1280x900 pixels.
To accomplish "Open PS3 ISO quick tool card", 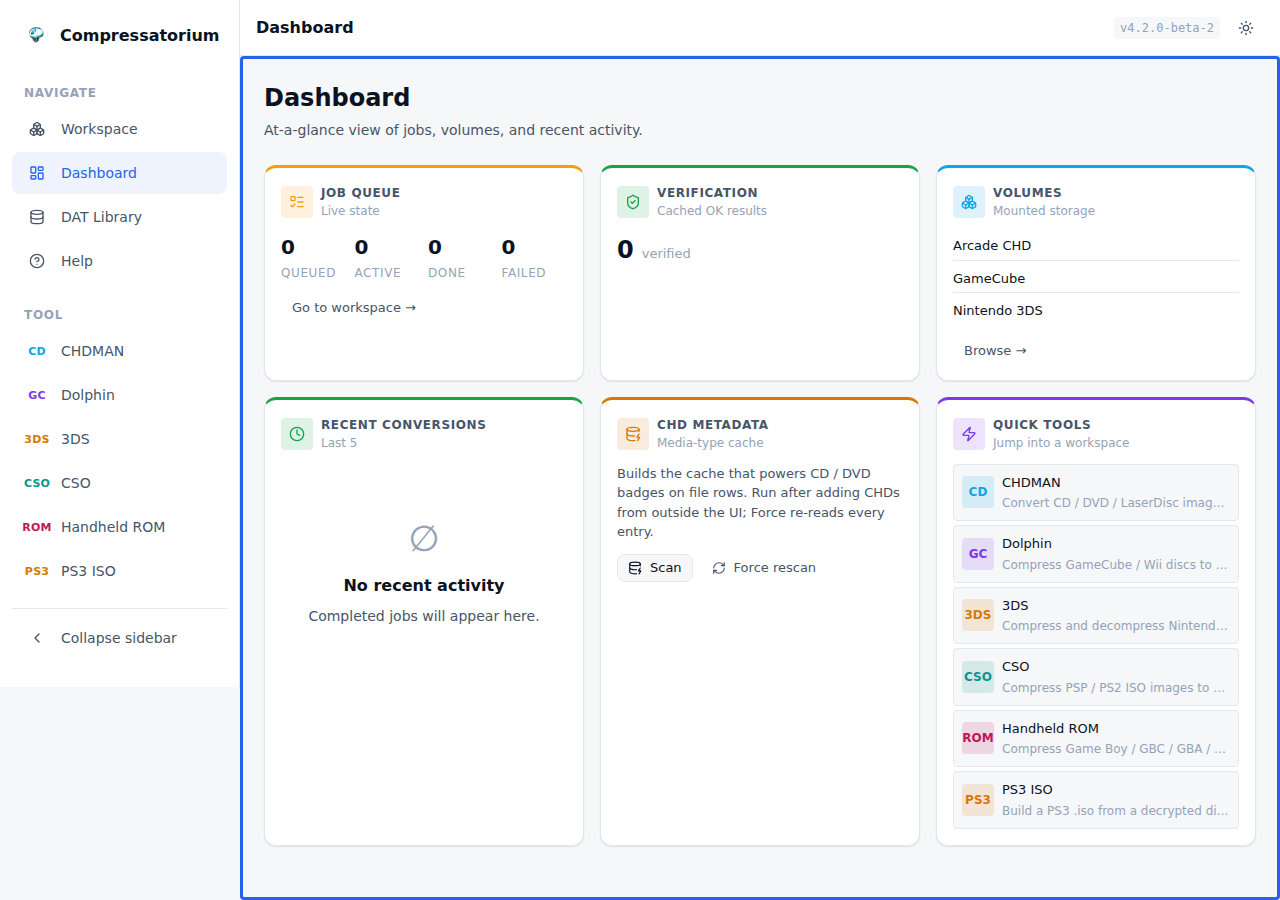I will click(1096, 800).
